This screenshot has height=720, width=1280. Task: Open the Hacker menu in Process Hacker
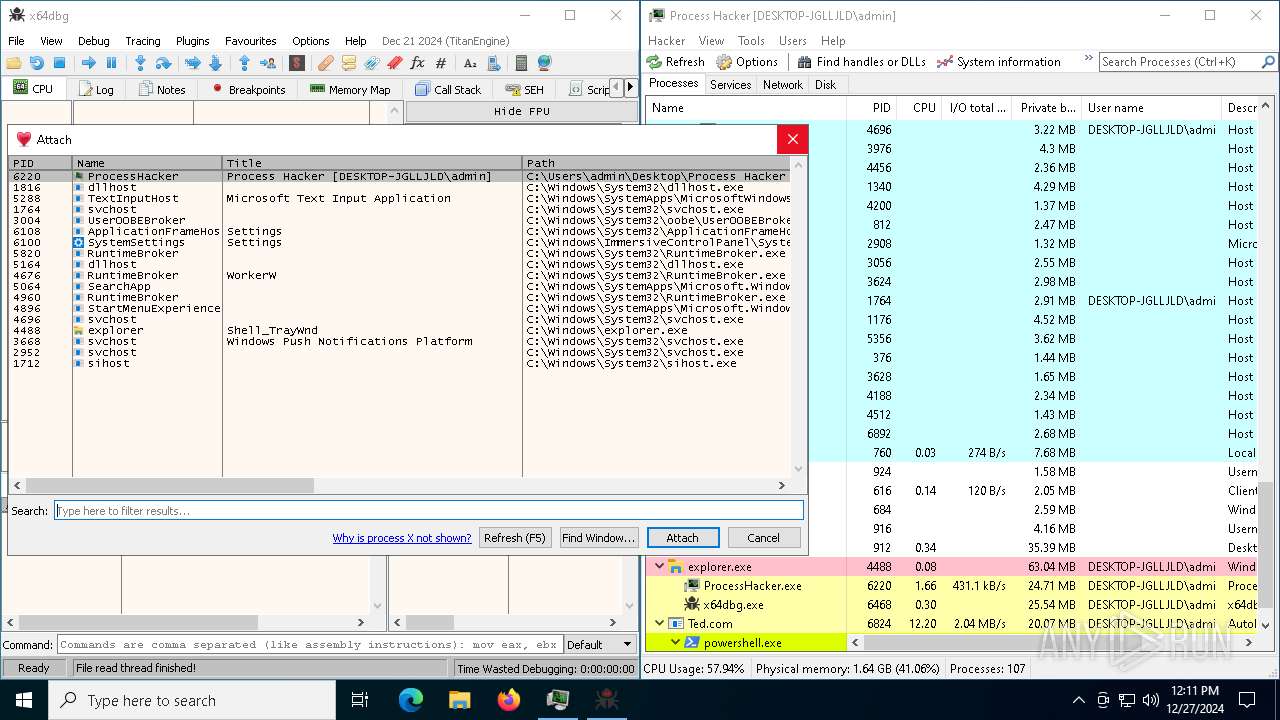pos(666,41)
